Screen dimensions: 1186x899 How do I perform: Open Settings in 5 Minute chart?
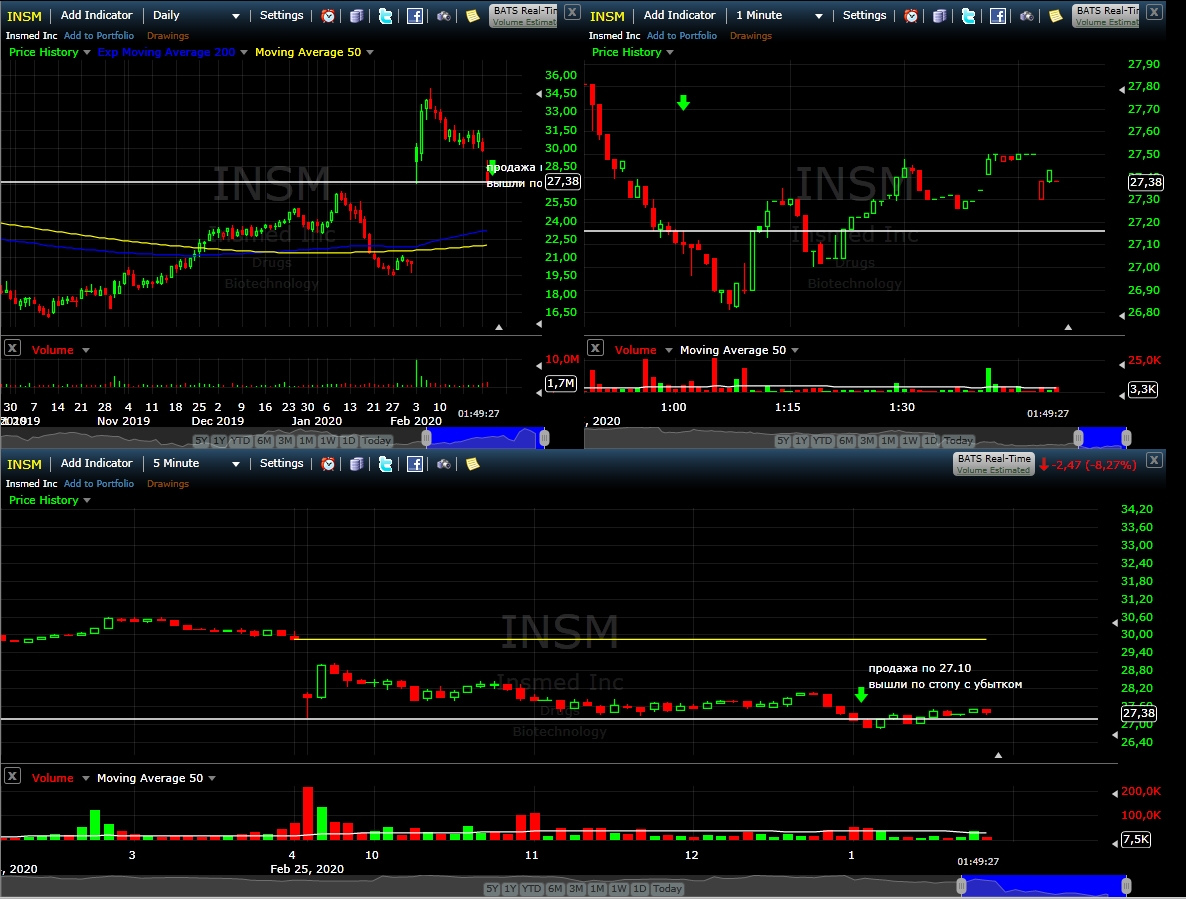[281, 463]
